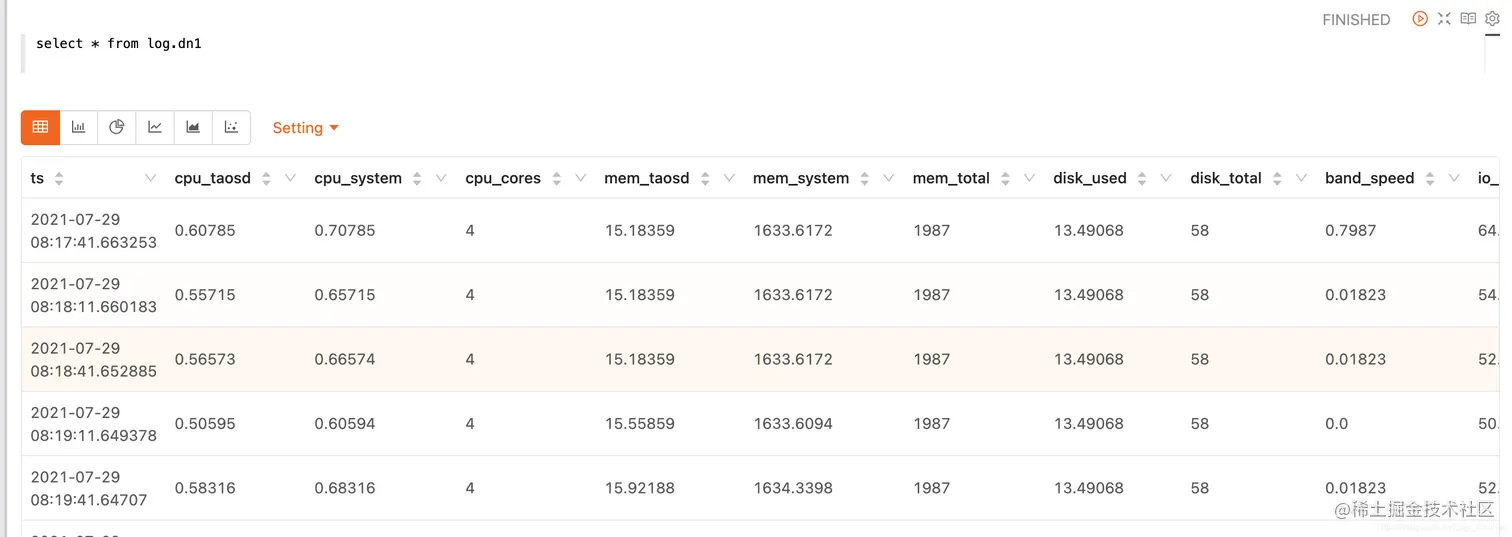The image size is (1512, 537).
Task: Switch to scatter chart view
Action: (x=231, y=127)
